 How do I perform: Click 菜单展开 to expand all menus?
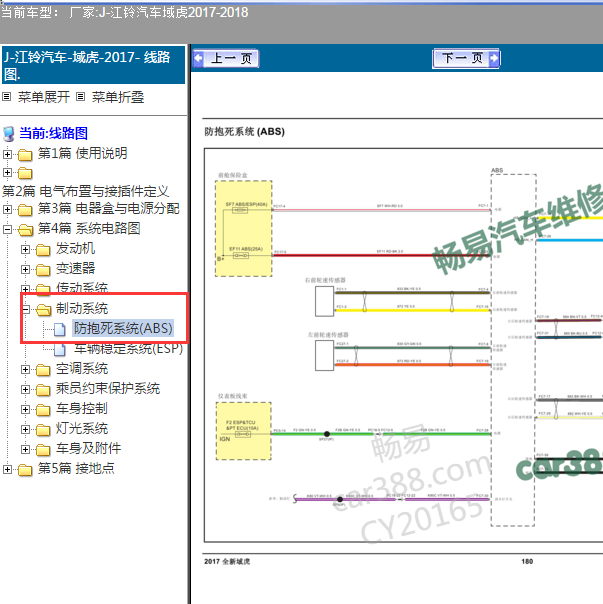coord(44,97)
